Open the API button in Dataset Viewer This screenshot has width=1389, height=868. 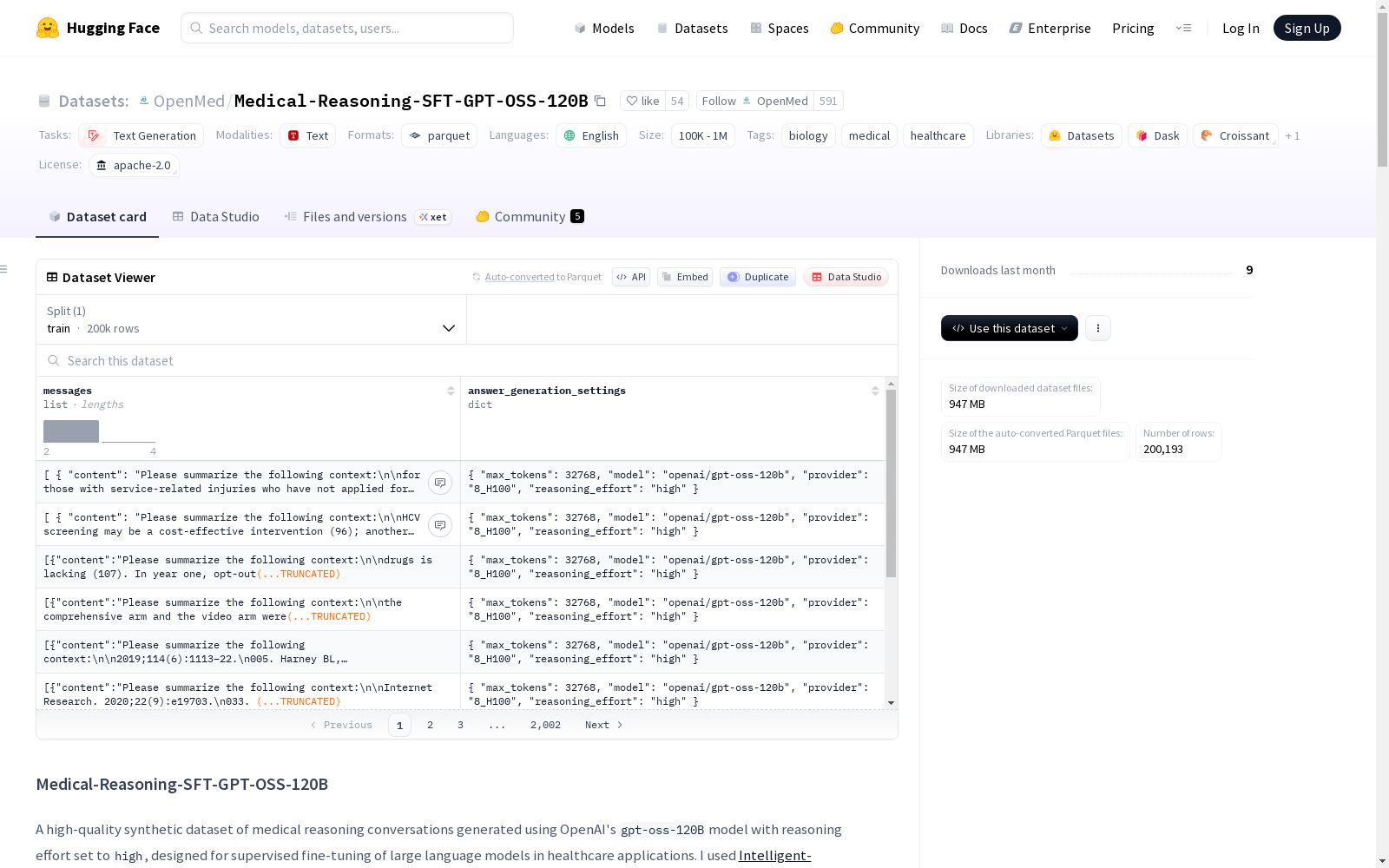631,277
